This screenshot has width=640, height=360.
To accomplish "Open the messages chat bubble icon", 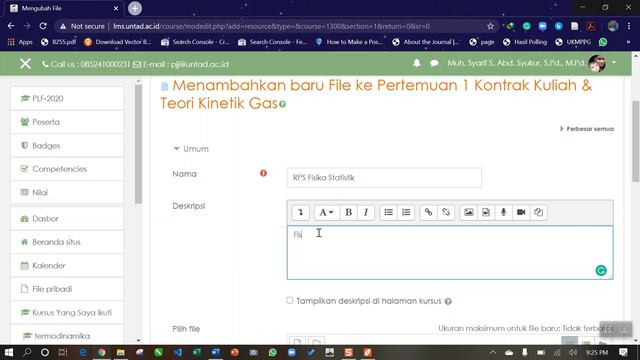I will click(x=434, y=63).
